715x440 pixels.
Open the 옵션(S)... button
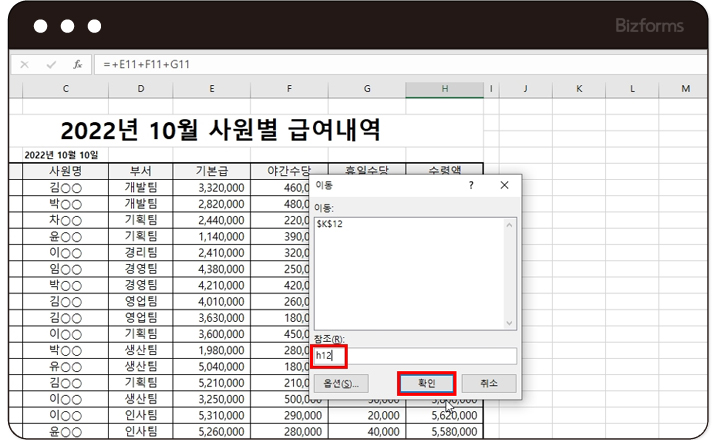[342, 383]
